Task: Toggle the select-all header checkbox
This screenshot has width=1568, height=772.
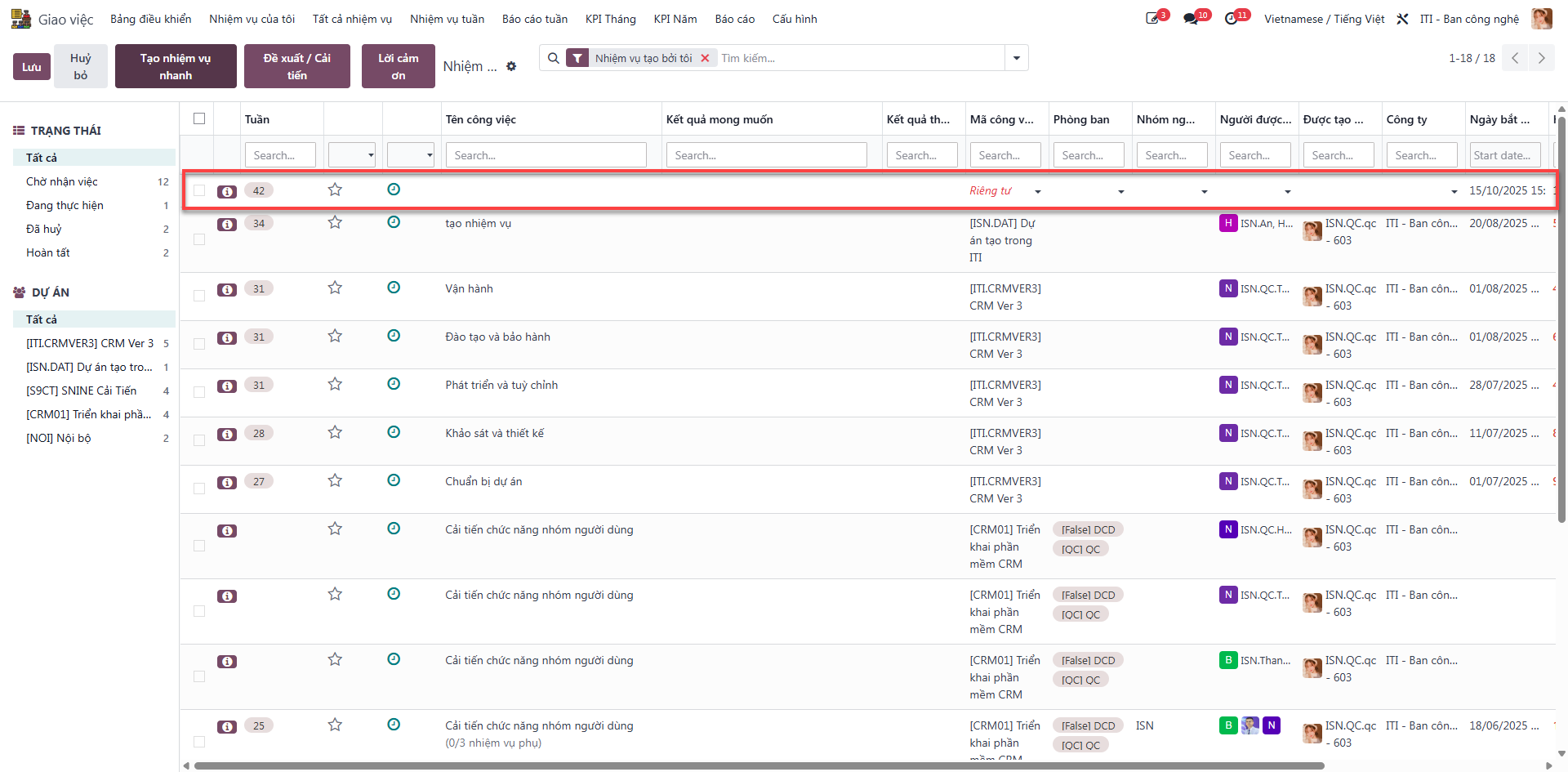Action: pyautogui.click(x=199, y=118)
